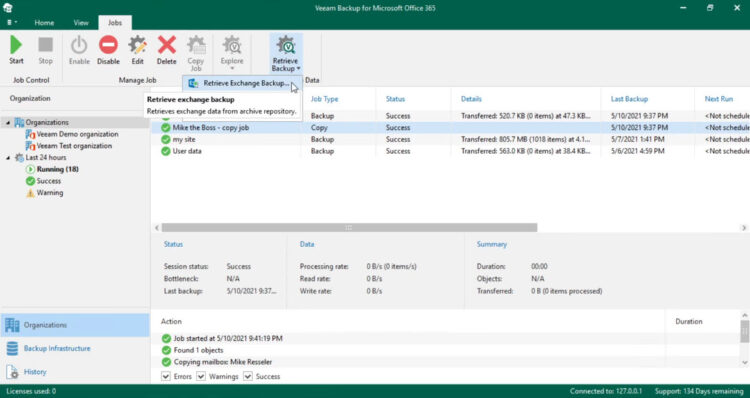The height and width of the screenshot is (398, 750).
Task: Open the Retrieve Backup dropdown
Action: point(286,53)
